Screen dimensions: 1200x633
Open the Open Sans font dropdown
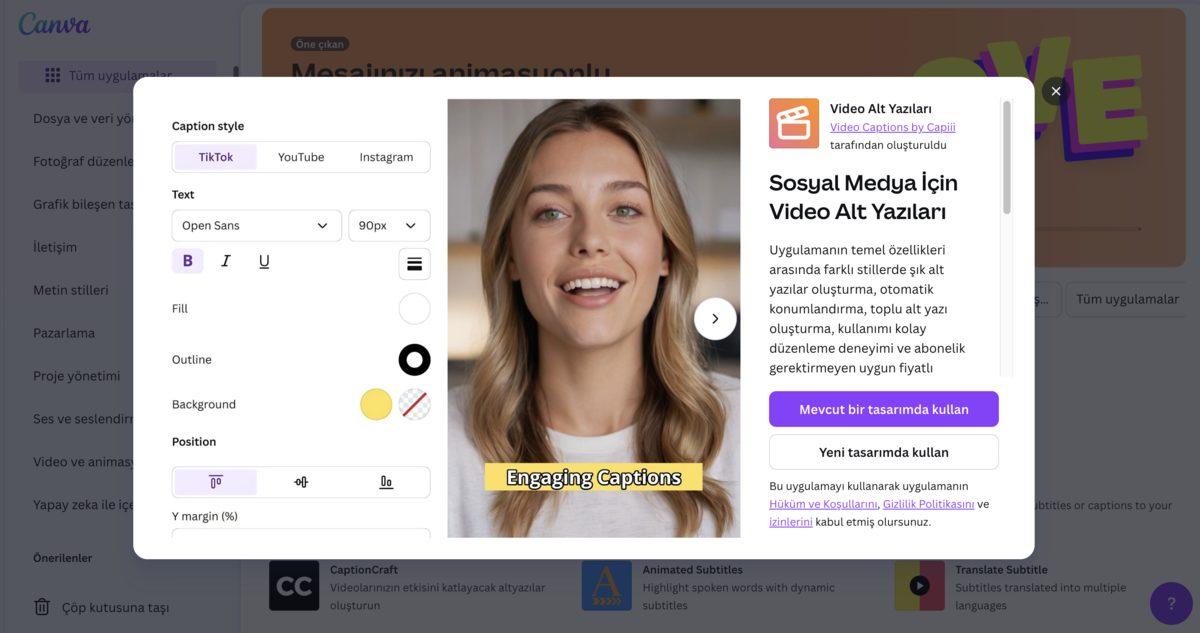[x=257, y=226]
